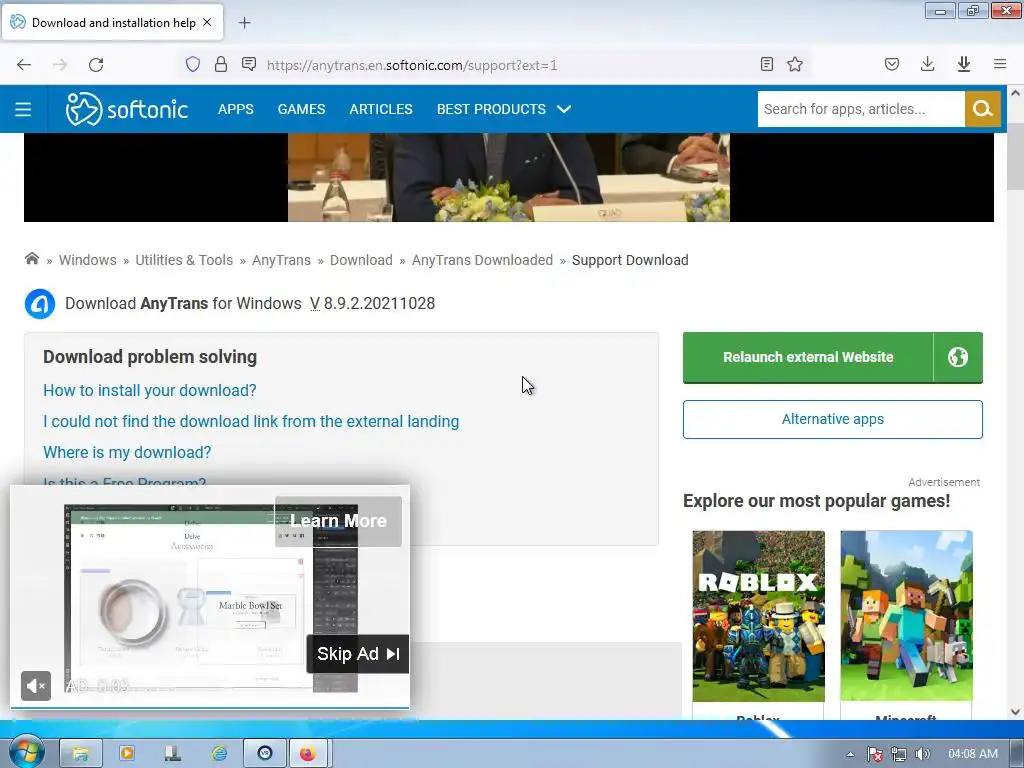Click the home breadcrumb icon
This screenshot has height=768, width=1024.
tap(31, 259)
